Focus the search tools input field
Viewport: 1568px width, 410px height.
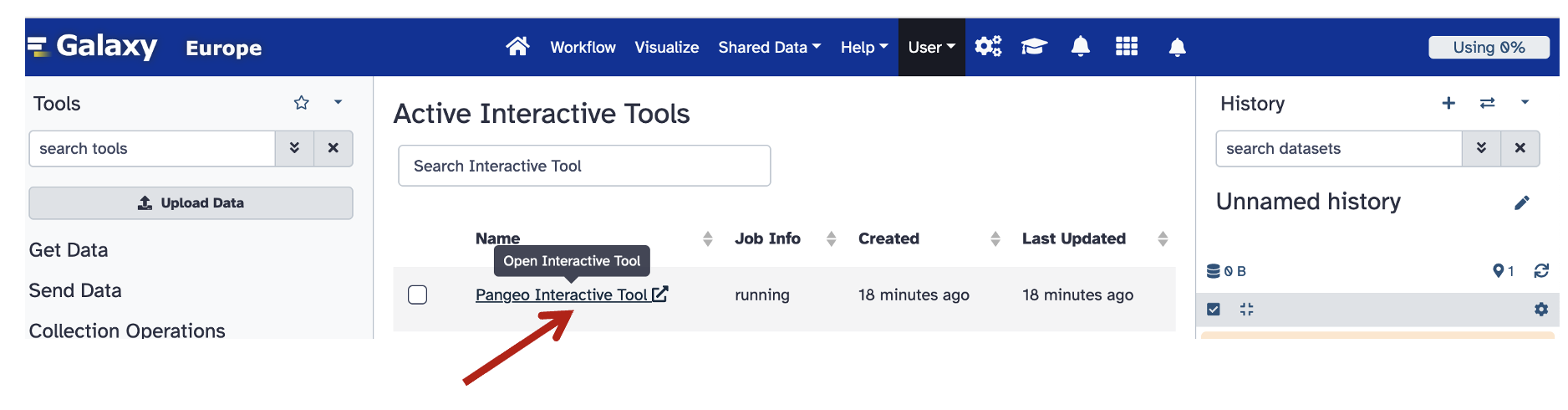(152, 148)
